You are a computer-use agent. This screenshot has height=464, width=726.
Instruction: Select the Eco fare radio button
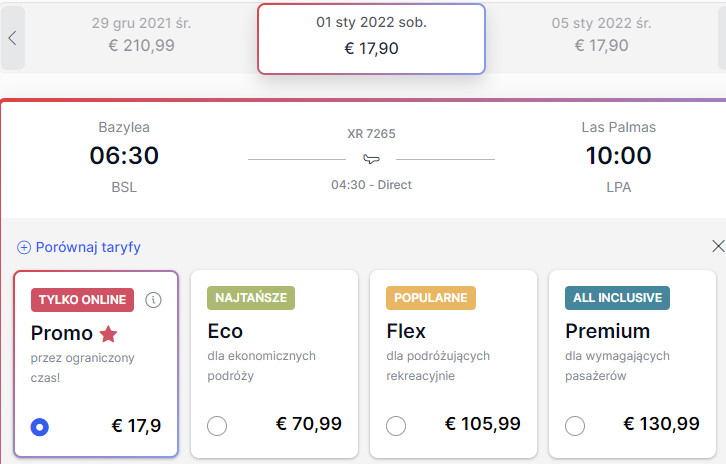tap(217, 426)
